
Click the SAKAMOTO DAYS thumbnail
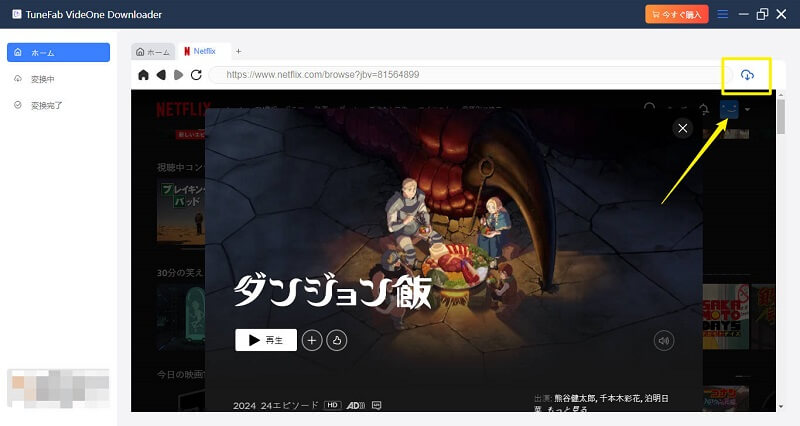coord(726,316)
